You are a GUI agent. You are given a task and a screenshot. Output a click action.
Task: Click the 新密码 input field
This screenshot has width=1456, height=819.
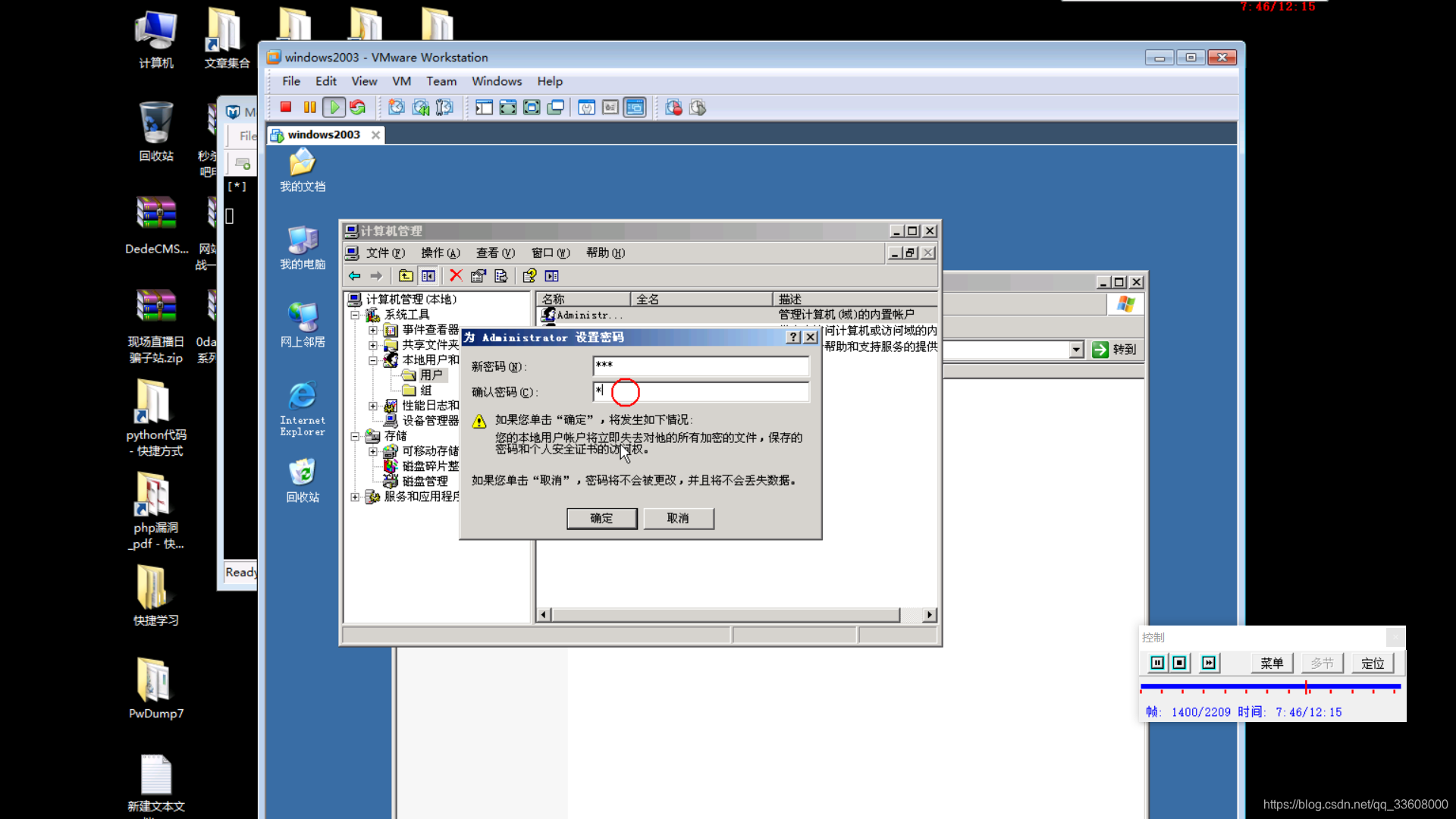701,366
